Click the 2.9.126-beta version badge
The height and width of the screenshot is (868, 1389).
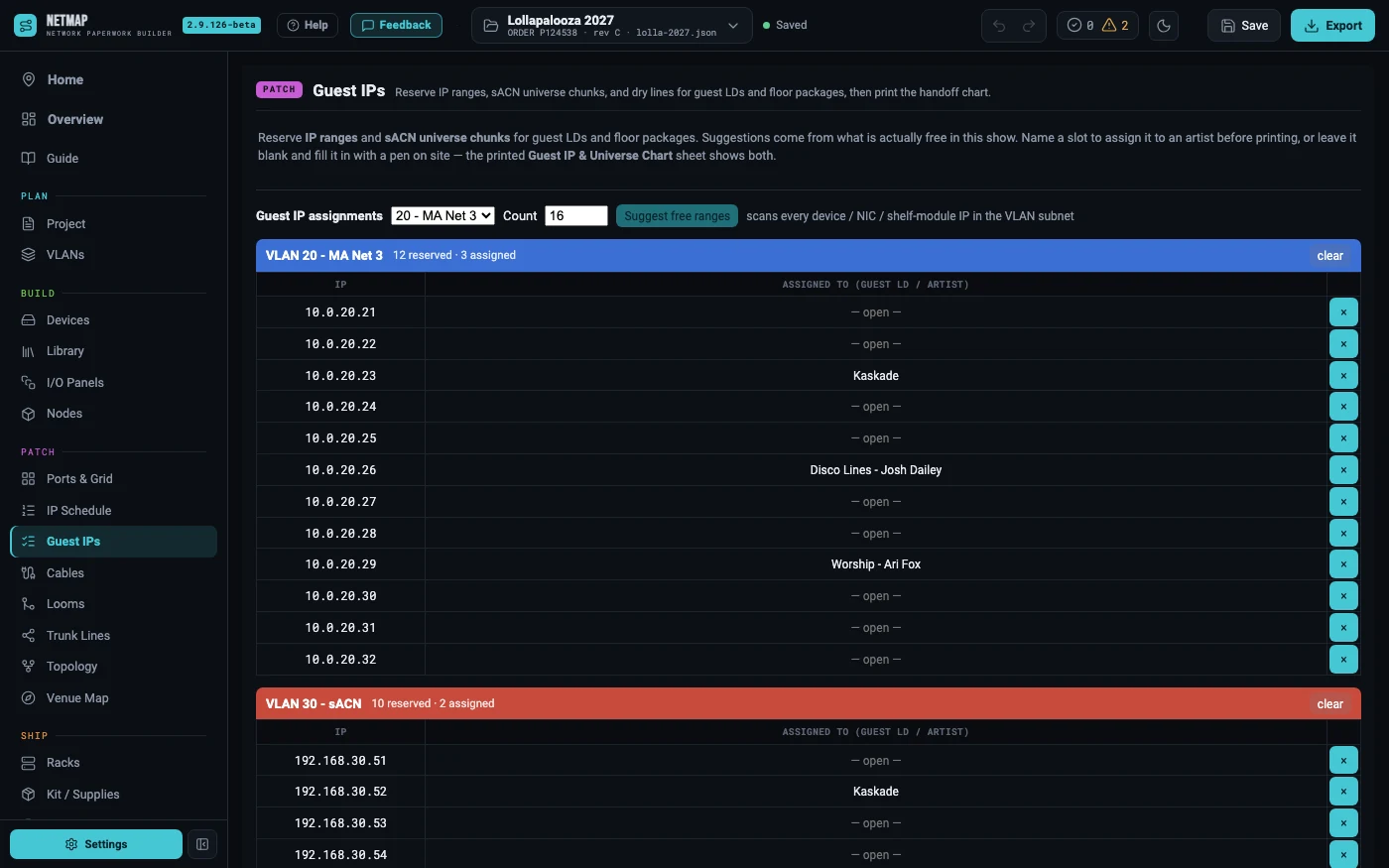[222, 25]
